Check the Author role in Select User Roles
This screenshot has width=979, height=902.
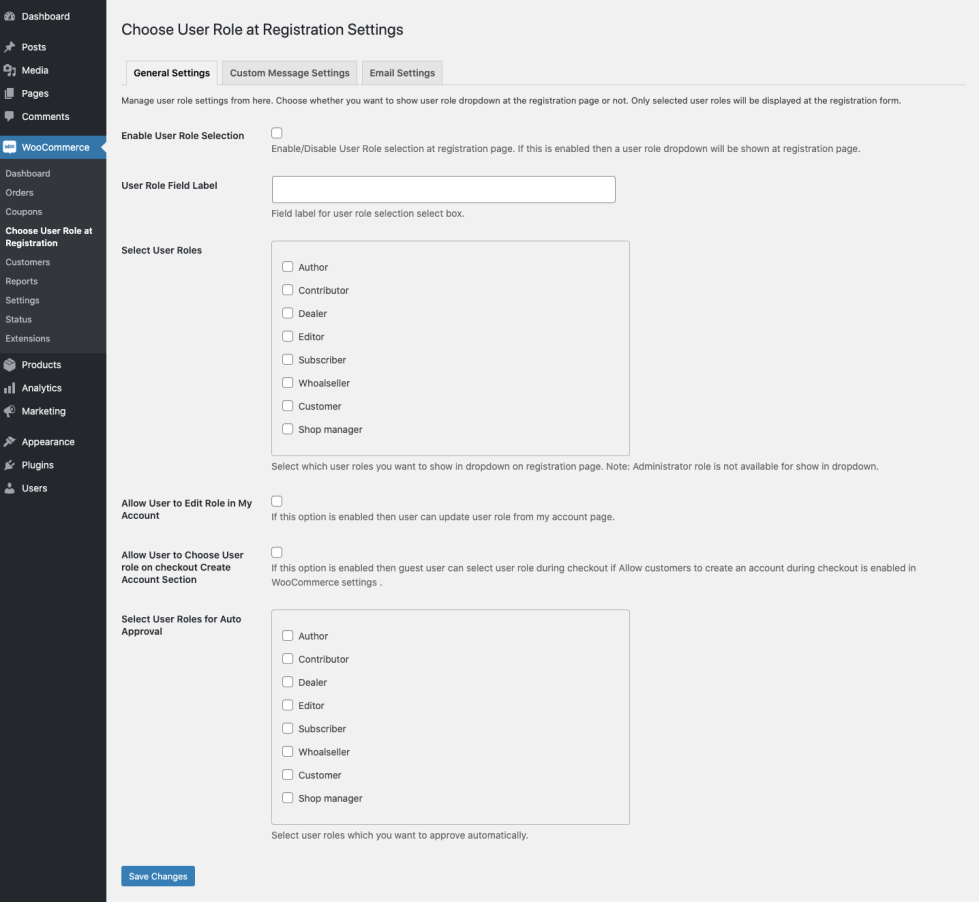pyautogui.click(x=288, y=267)
